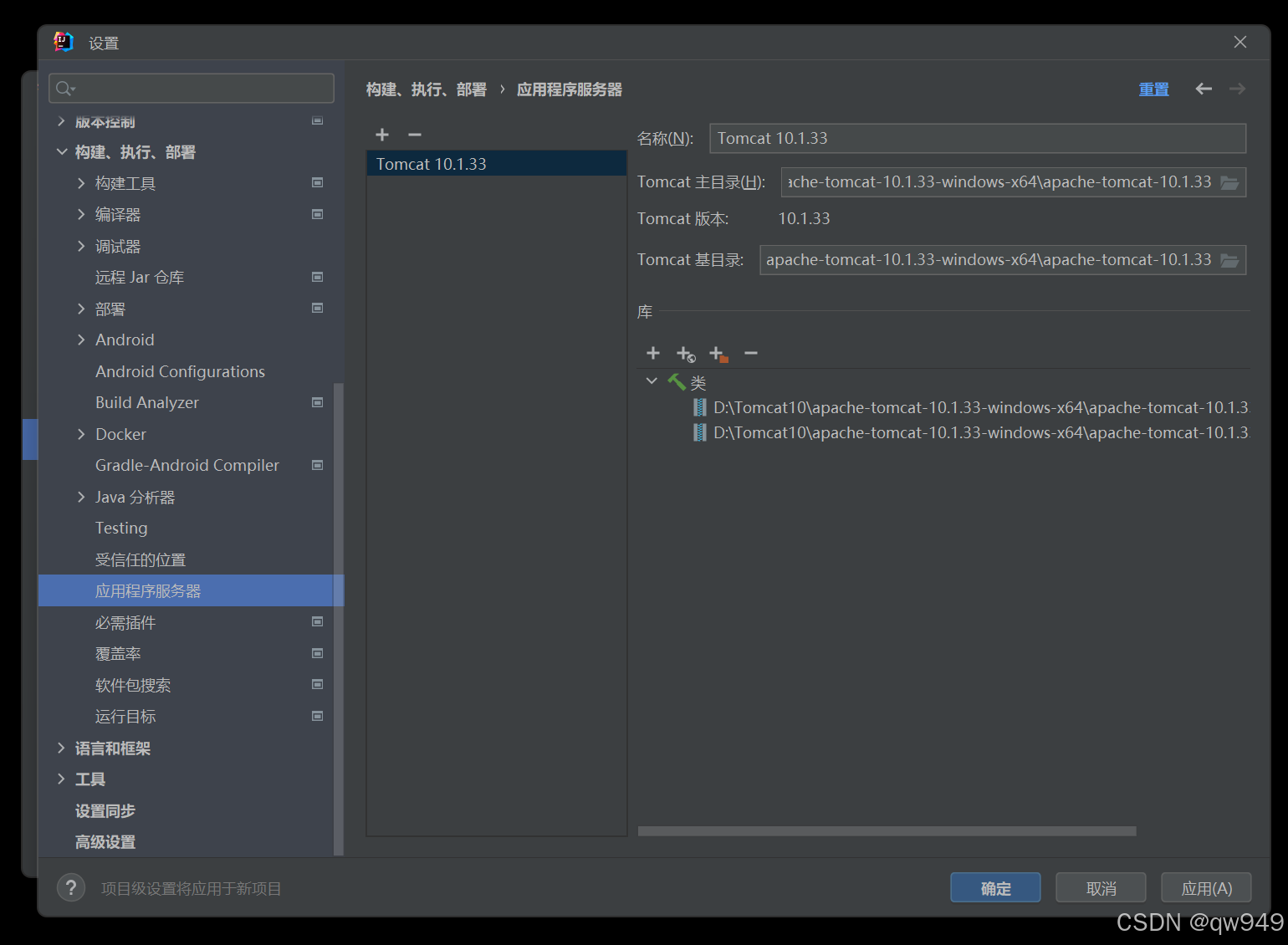Close the 设置 dialog
This screenshot has width=1288, height=945.
(1240, 42)
